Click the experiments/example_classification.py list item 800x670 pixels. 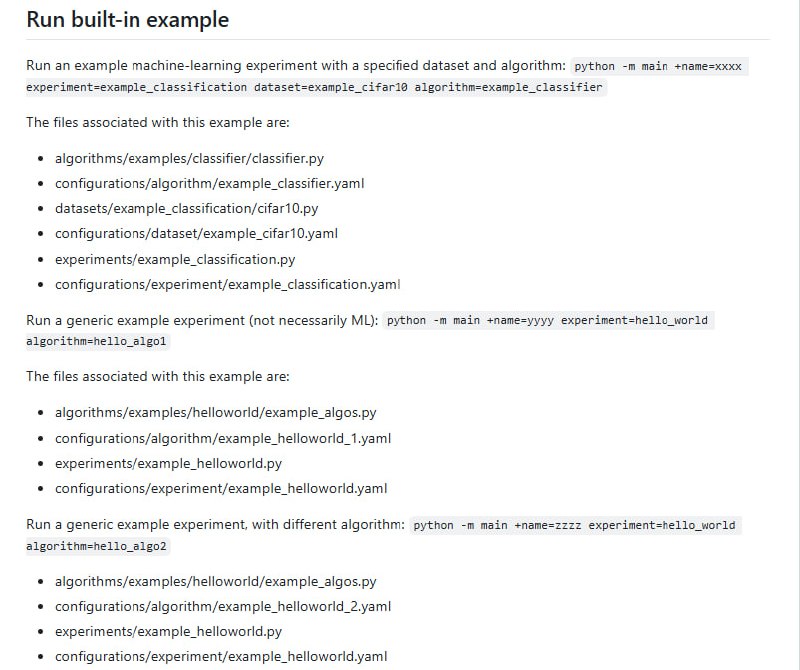point(175,259)
